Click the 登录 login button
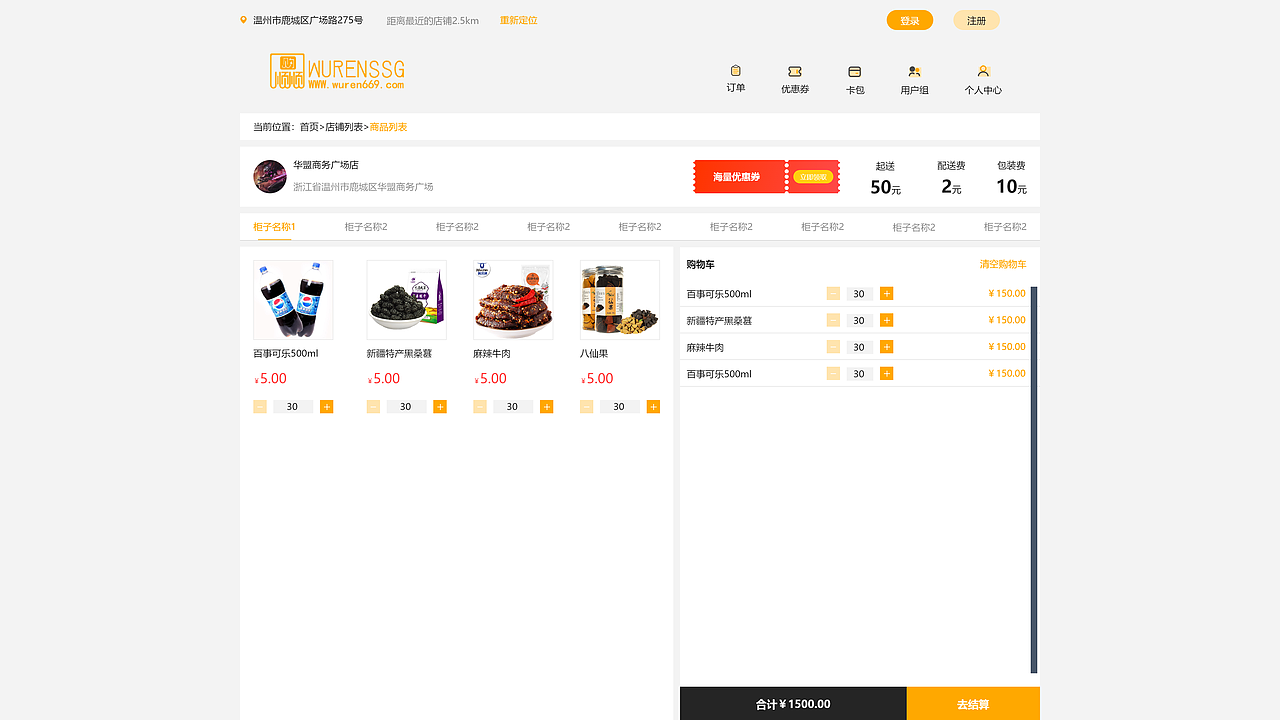The height and width of the screenshot is (720, 1280). click(910, 20)
